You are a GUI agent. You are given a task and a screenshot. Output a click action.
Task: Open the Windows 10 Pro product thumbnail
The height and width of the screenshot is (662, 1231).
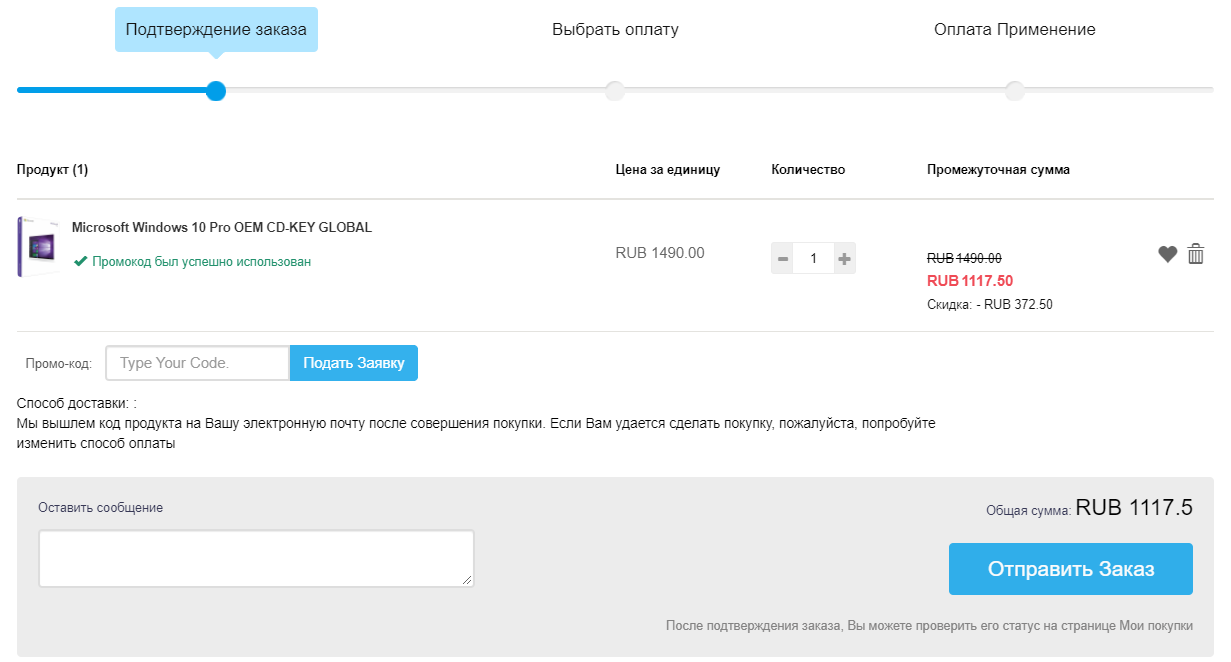click(37, 247)
